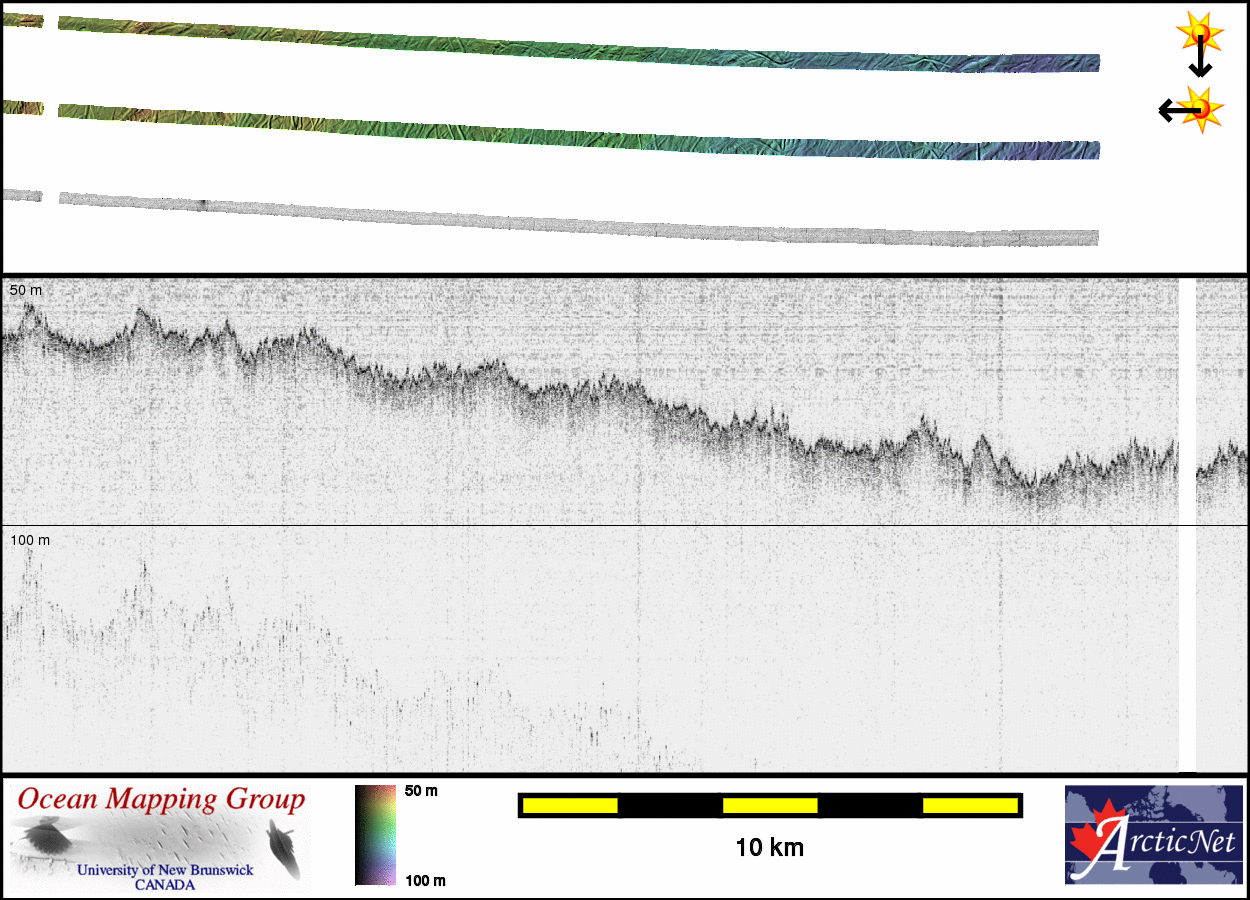Click the rightmost yellow scale bar segment
This screenshot has height=900, width=1250.
(x=970, y=805)
